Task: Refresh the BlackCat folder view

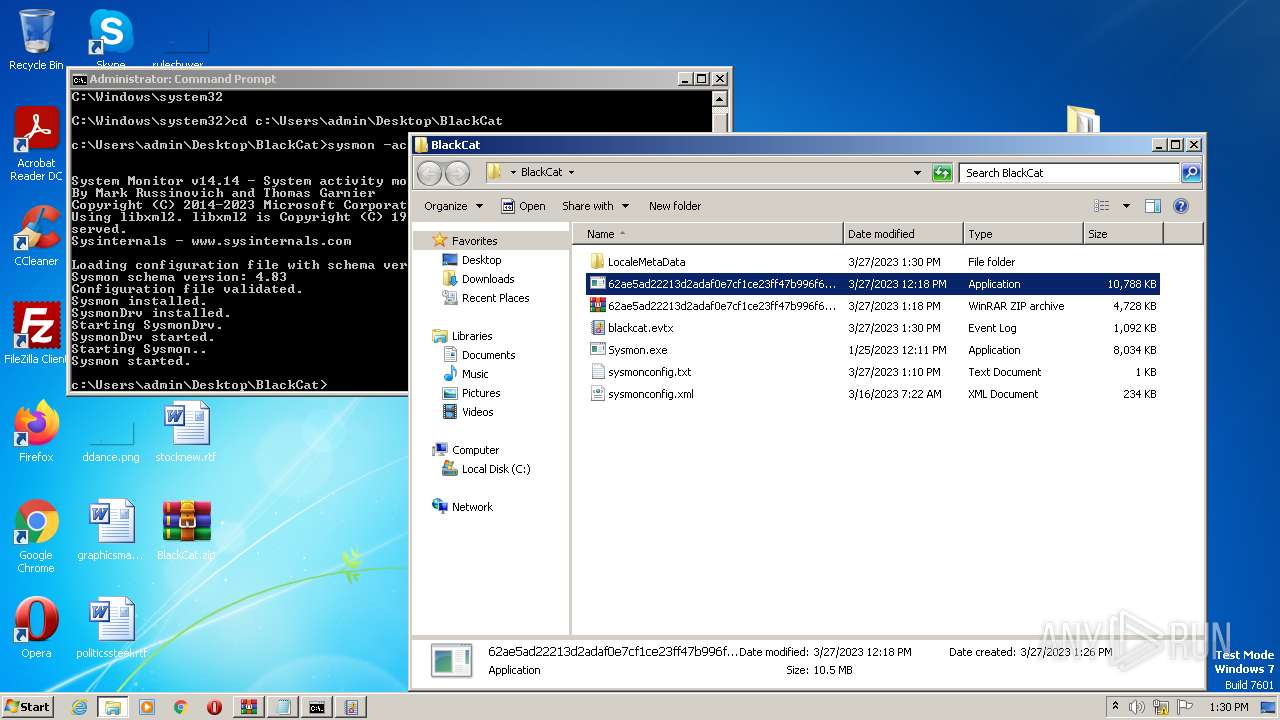Action: [942, 172]
